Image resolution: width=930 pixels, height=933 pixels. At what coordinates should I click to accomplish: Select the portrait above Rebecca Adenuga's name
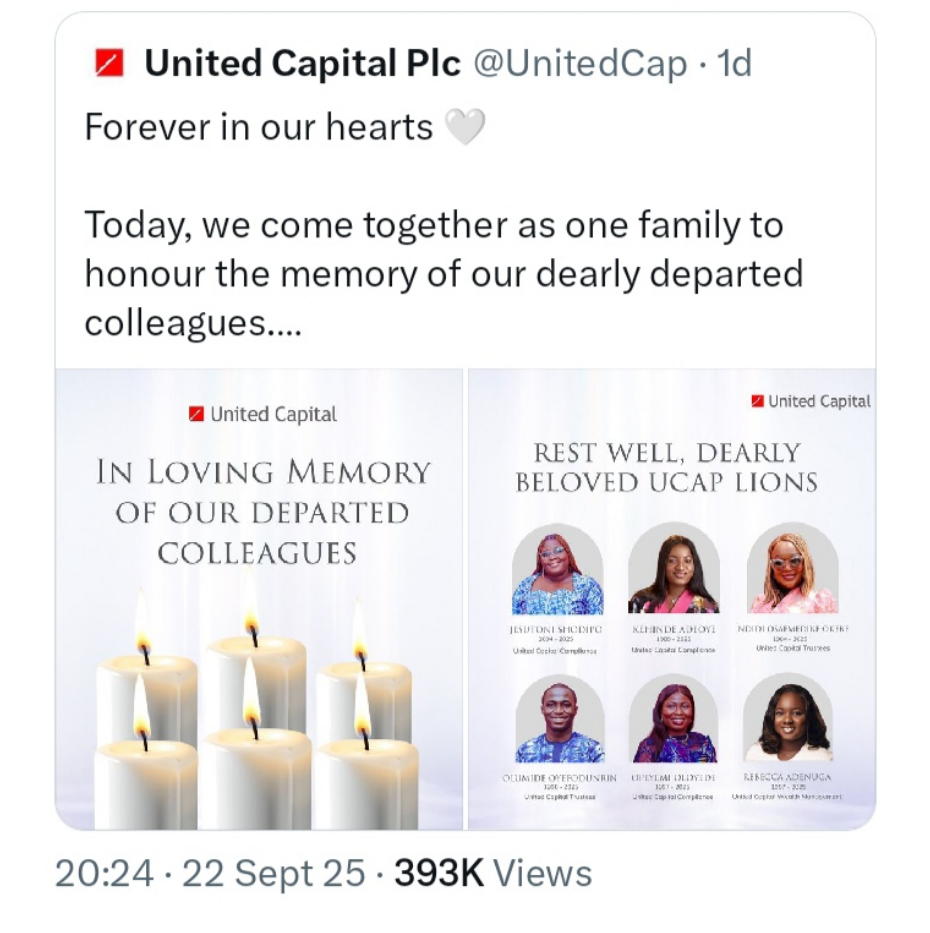click(x=788, y=720)
